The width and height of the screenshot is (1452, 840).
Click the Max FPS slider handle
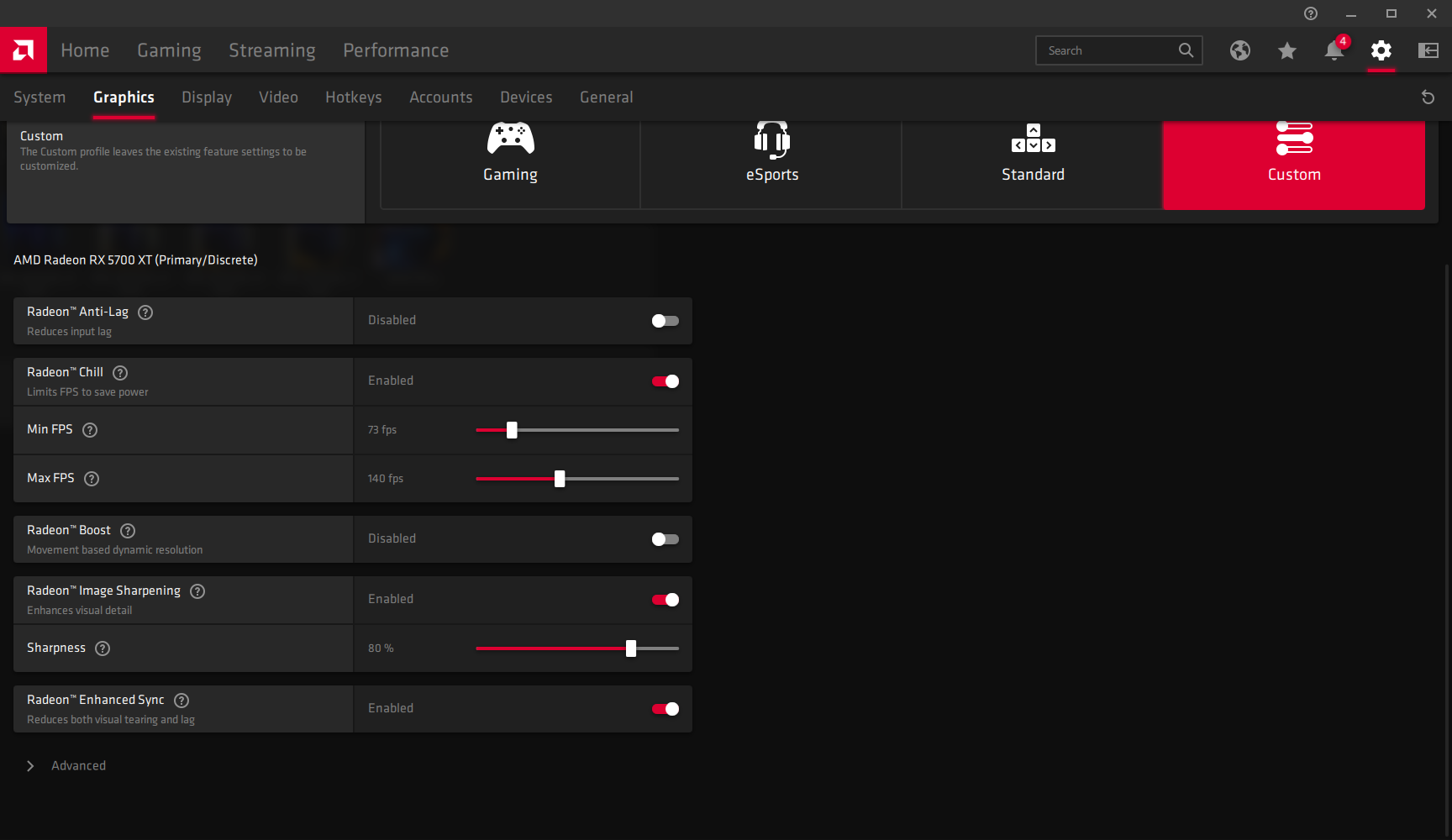tap(560, 479)
